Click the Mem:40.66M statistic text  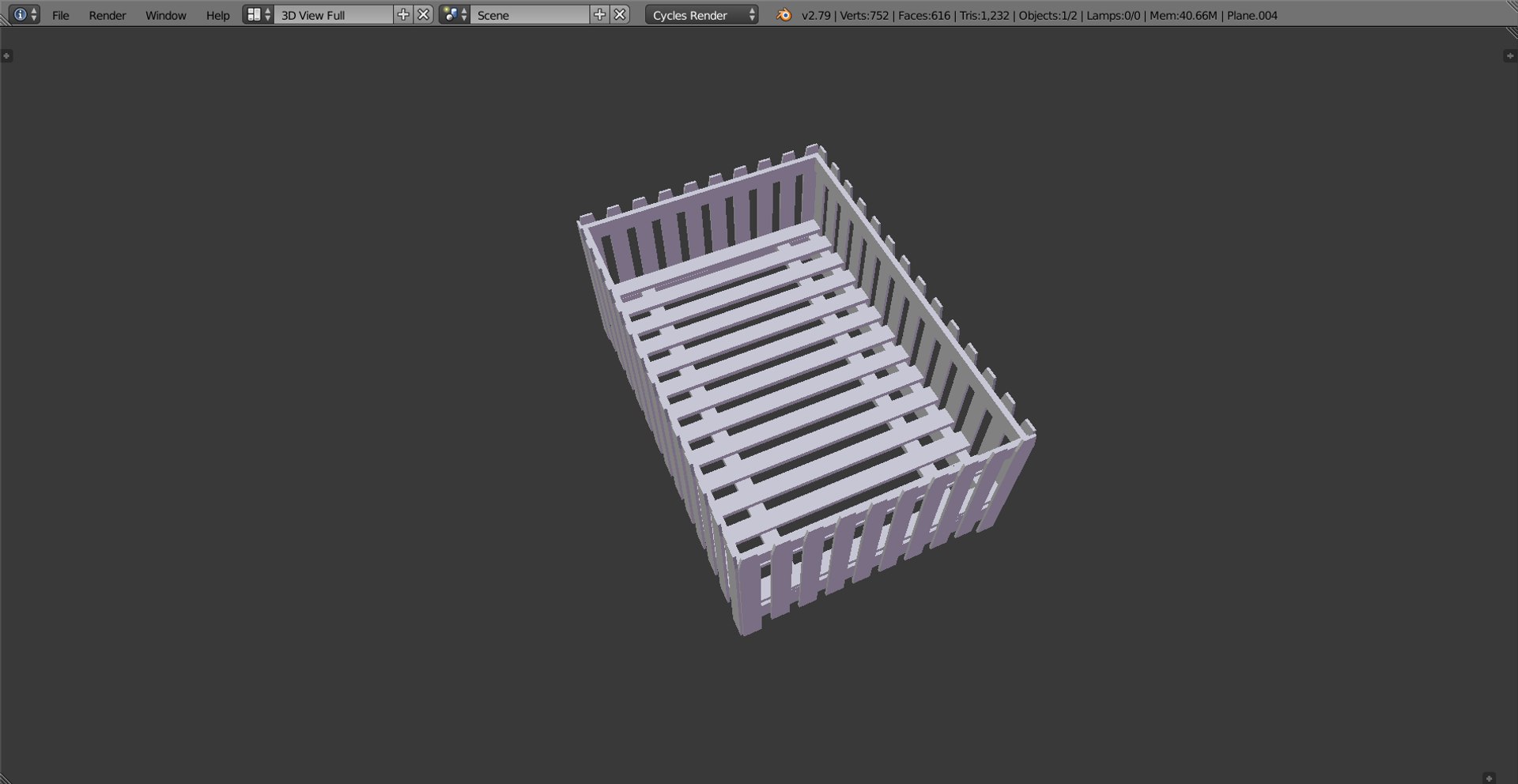click(1184, 15)
